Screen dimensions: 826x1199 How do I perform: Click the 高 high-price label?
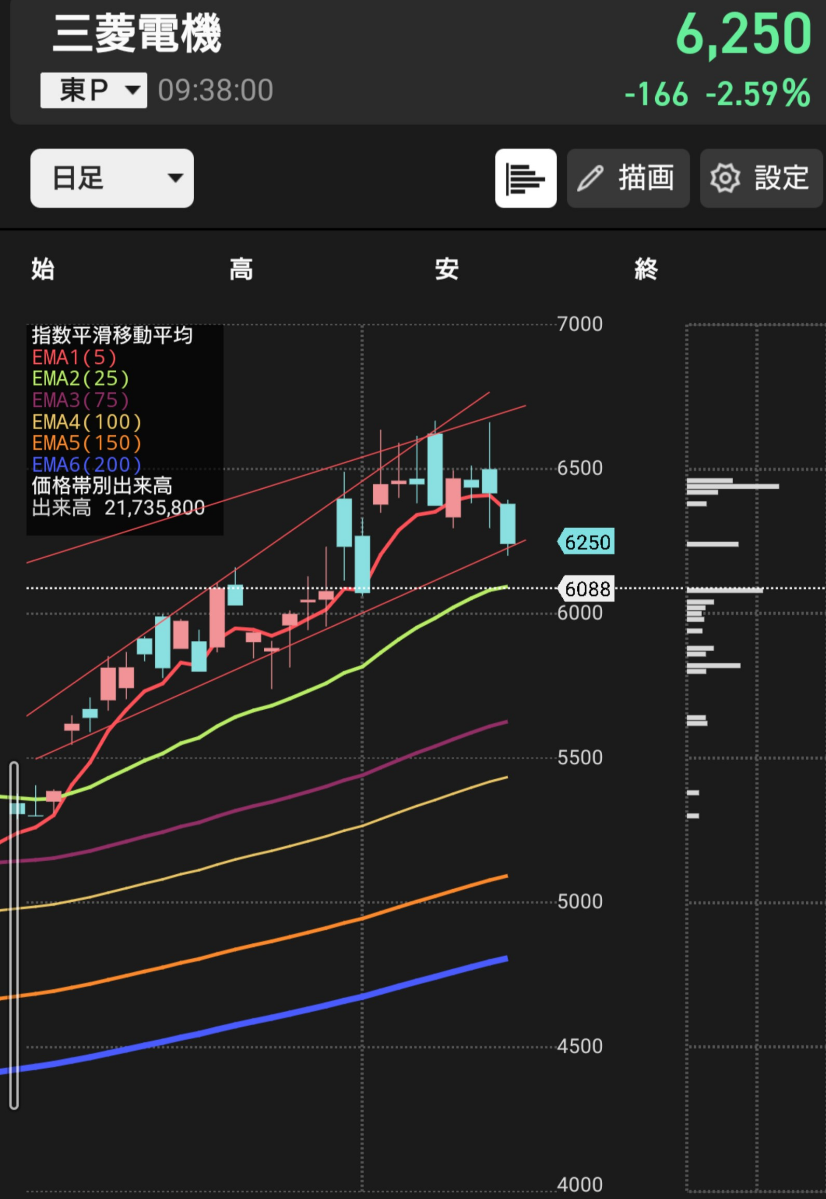[x=241, y=269]
